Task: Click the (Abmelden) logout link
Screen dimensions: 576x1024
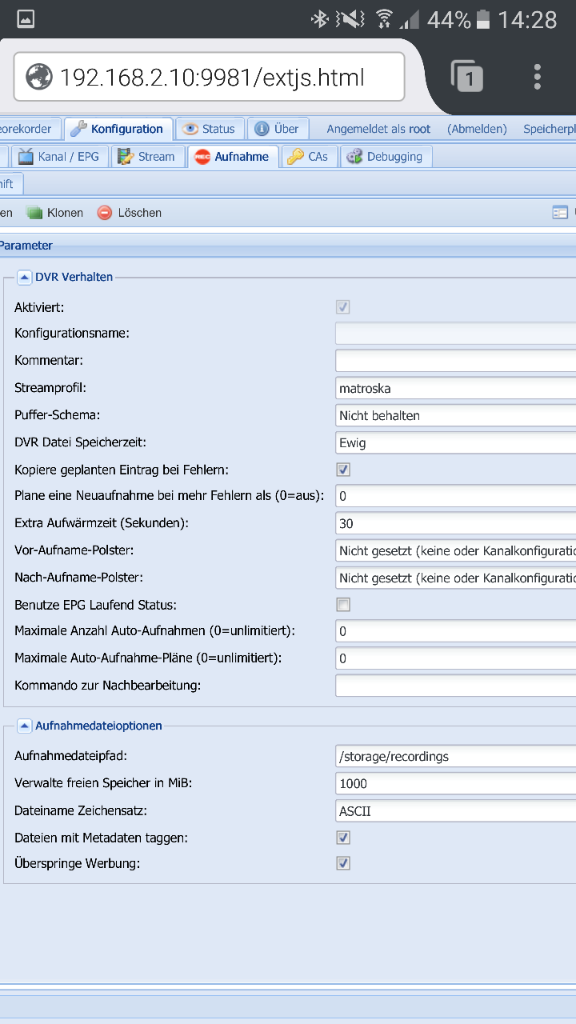Action: coord(477,129)
